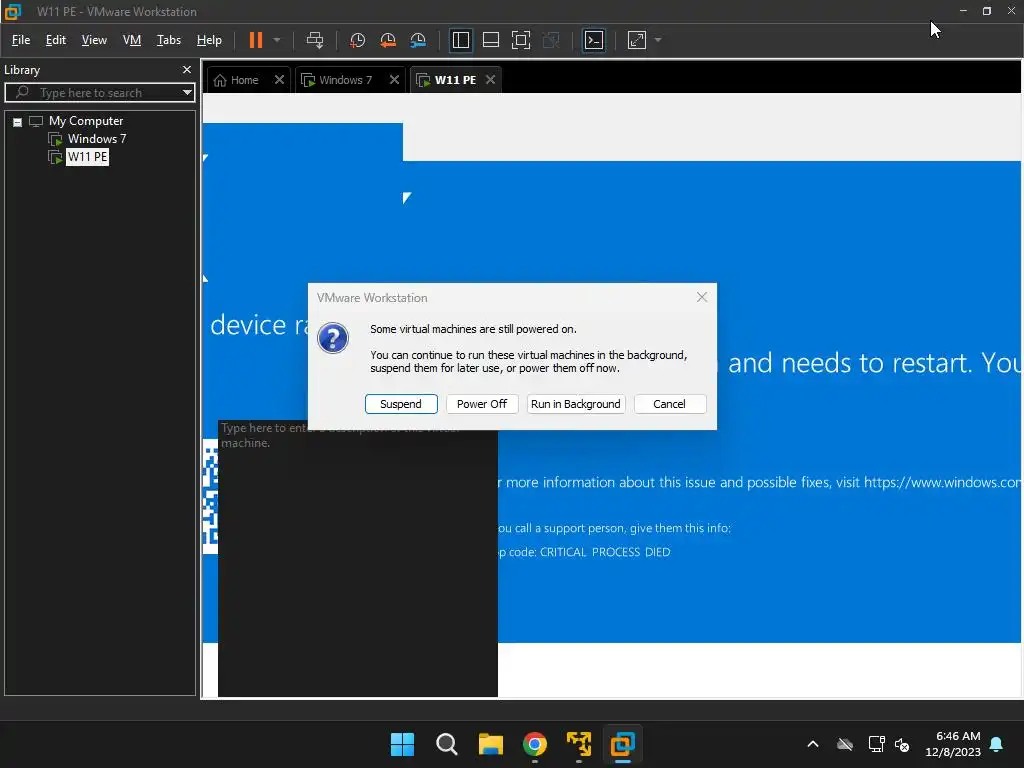Click the Power Off button
1024x768 pixels.
482,404
